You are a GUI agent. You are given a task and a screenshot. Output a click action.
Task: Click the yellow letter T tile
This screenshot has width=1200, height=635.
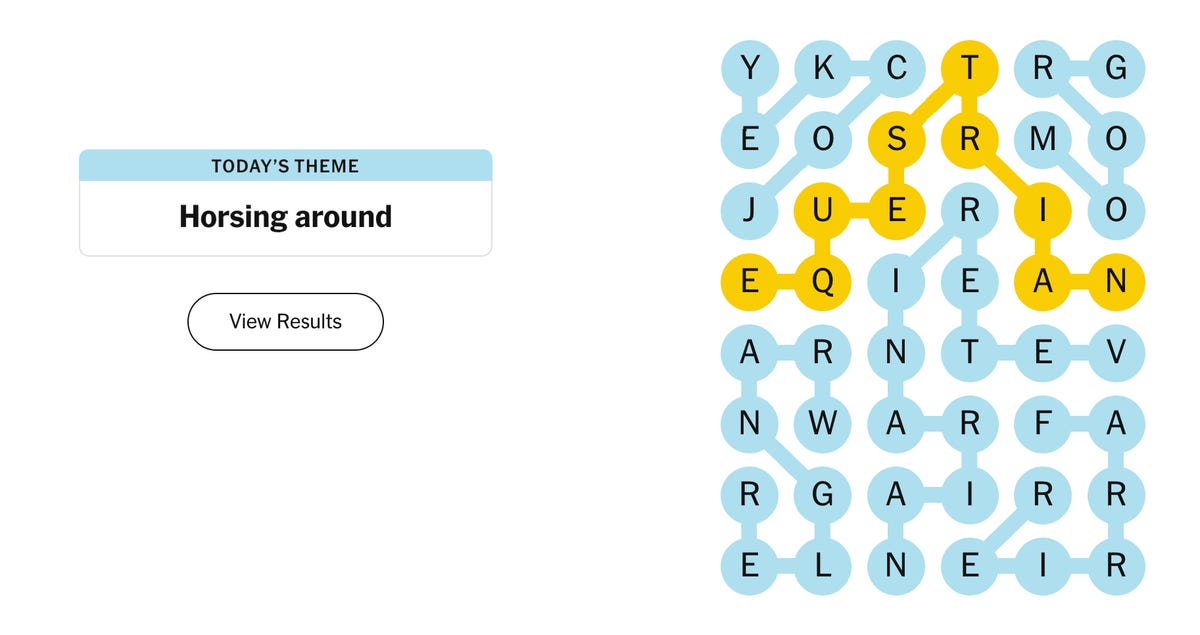(x=969, y=68)
